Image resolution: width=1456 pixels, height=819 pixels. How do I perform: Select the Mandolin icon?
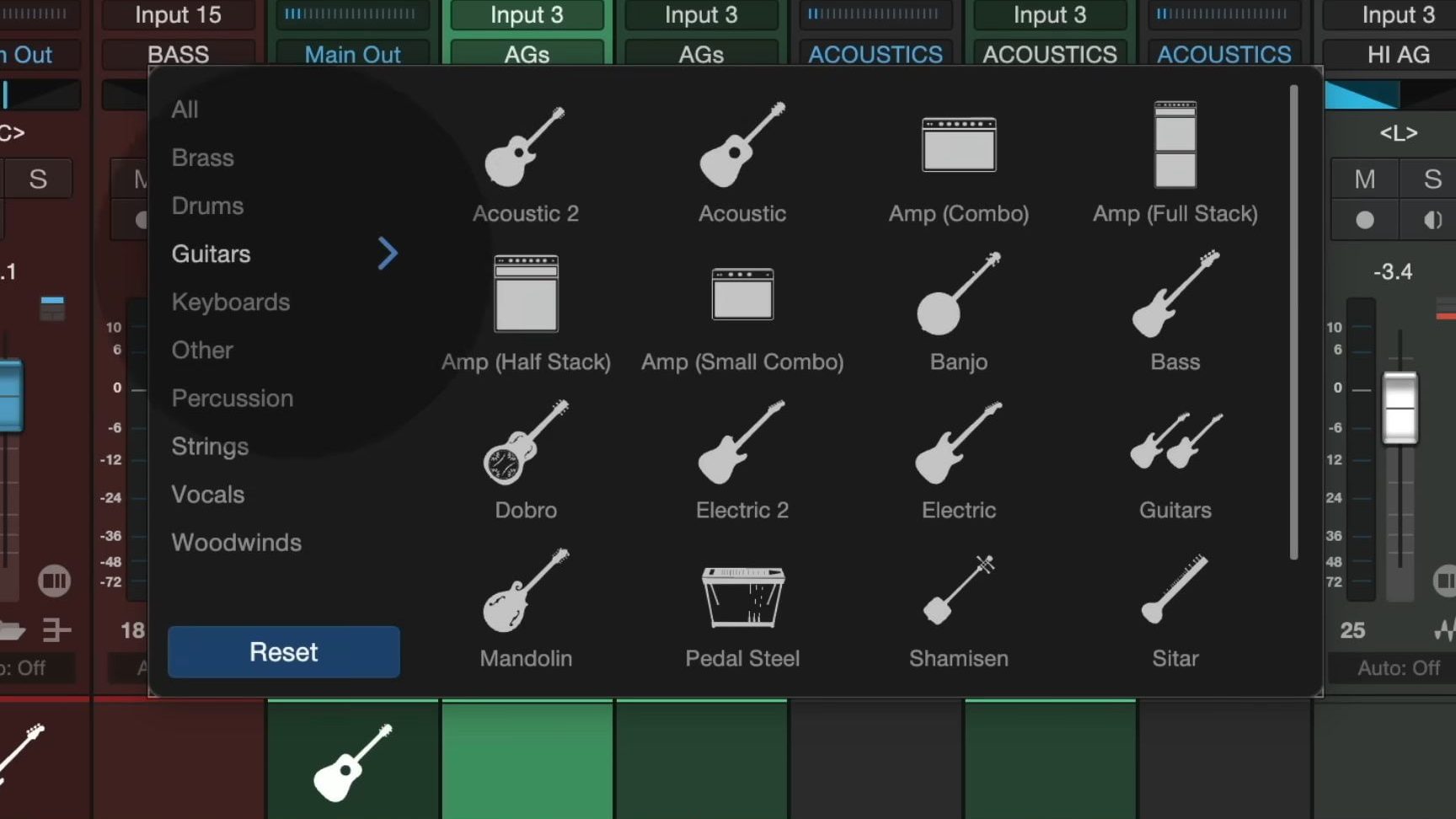[x=525, y=595]
